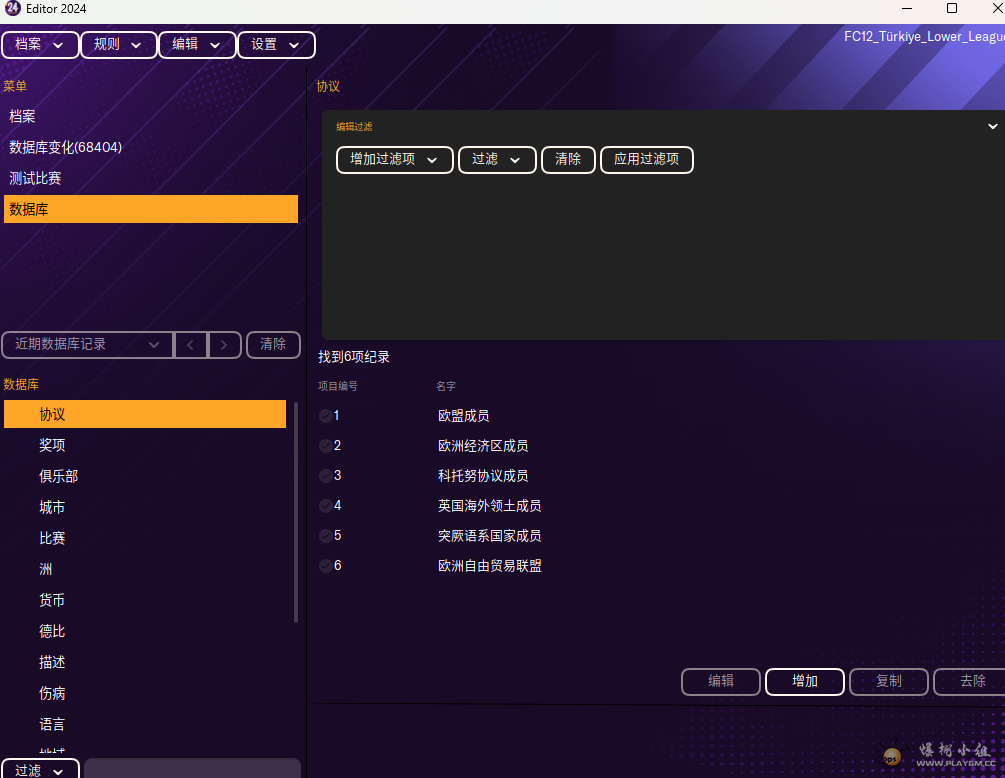Click the Editor 2024 app icon
Viewport: 1005px width, 778px height.
click(13, 9)
